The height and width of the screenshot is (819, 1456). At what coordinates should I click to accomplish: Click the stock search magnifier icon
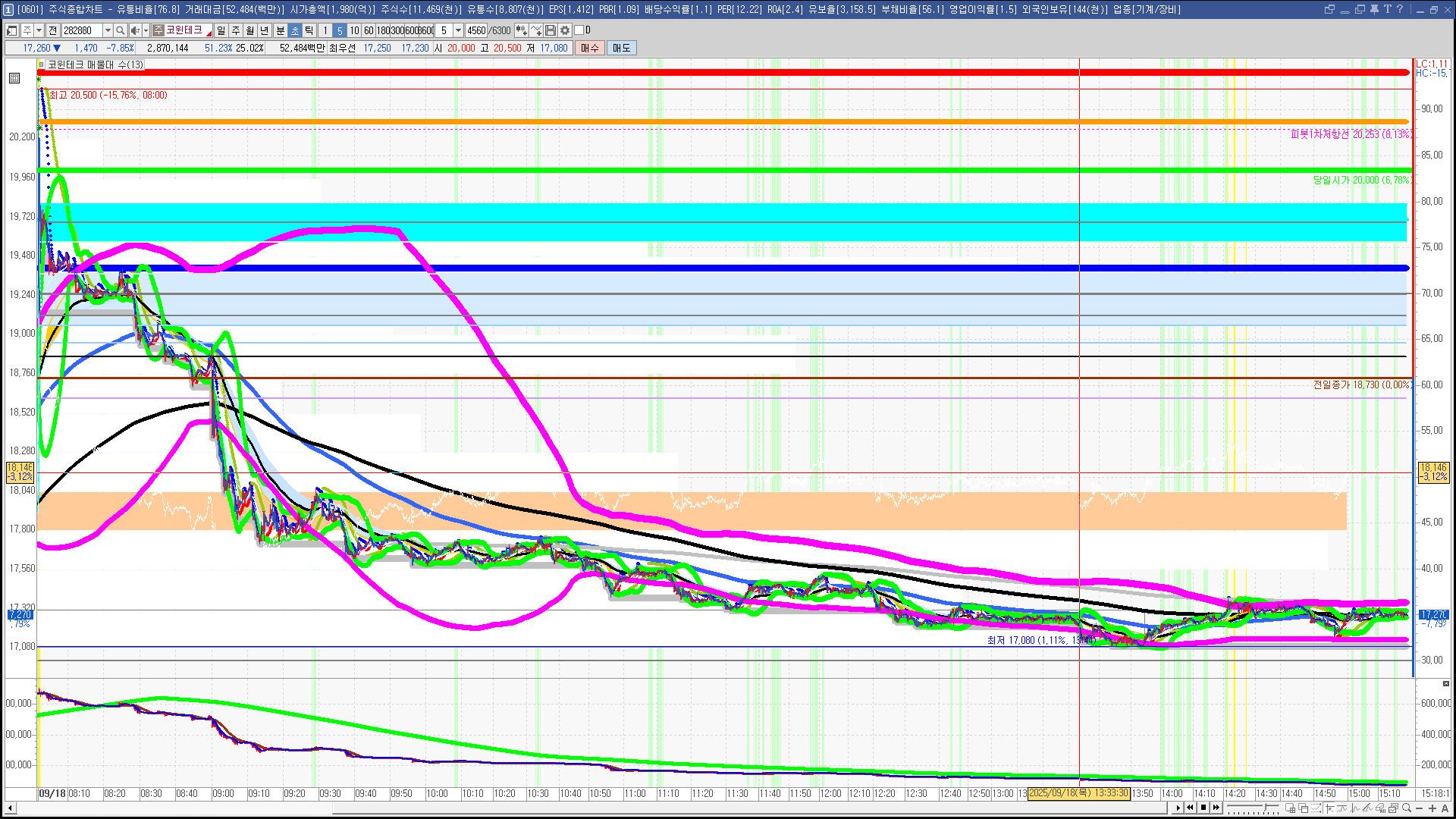pos(120,30)
